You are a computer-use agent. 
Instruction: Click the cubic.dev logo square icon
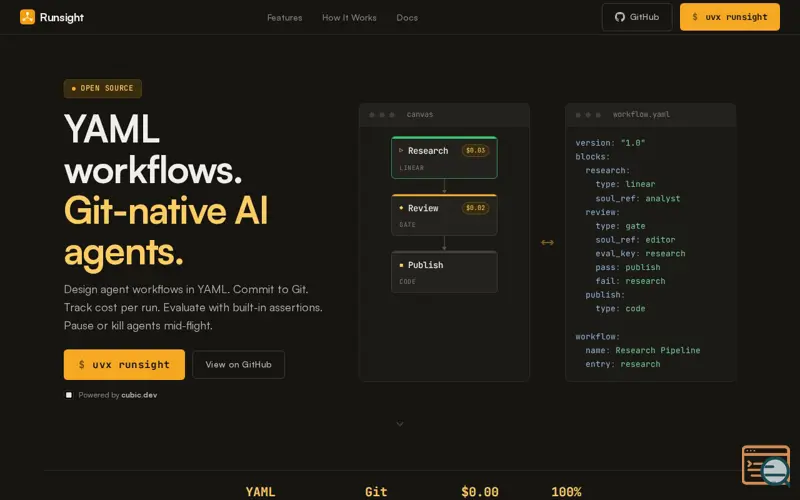click(68, 395)
